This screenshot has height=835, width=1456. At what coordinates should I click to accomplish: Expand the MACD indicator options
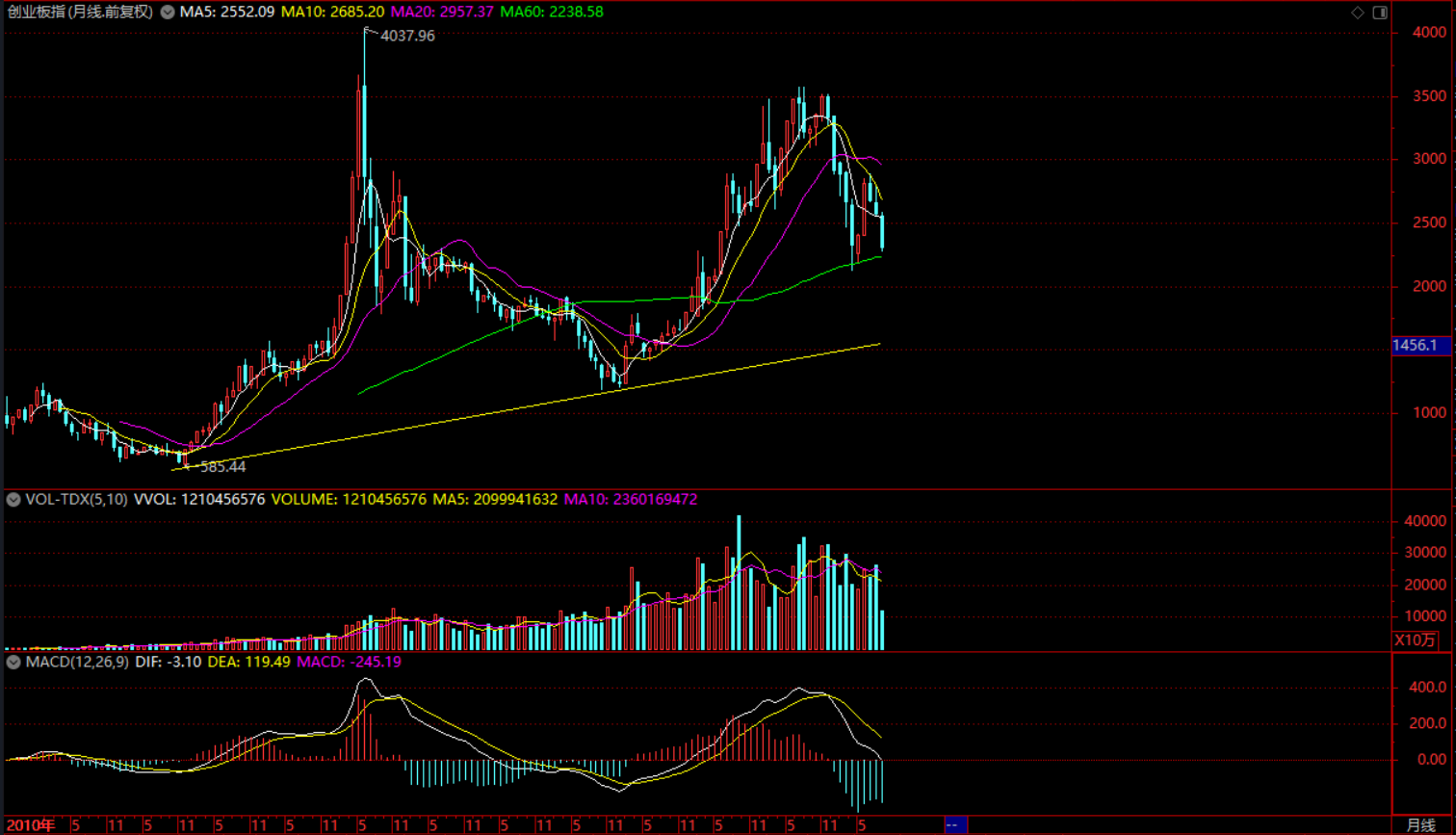point(13,663)
